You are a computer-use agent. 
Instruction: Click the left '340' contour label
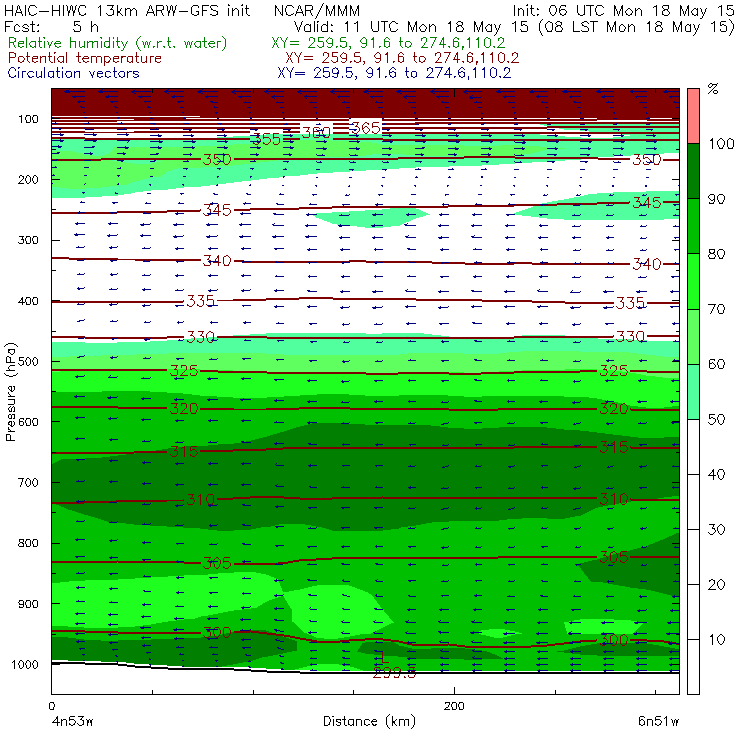[x=217, y=261]
